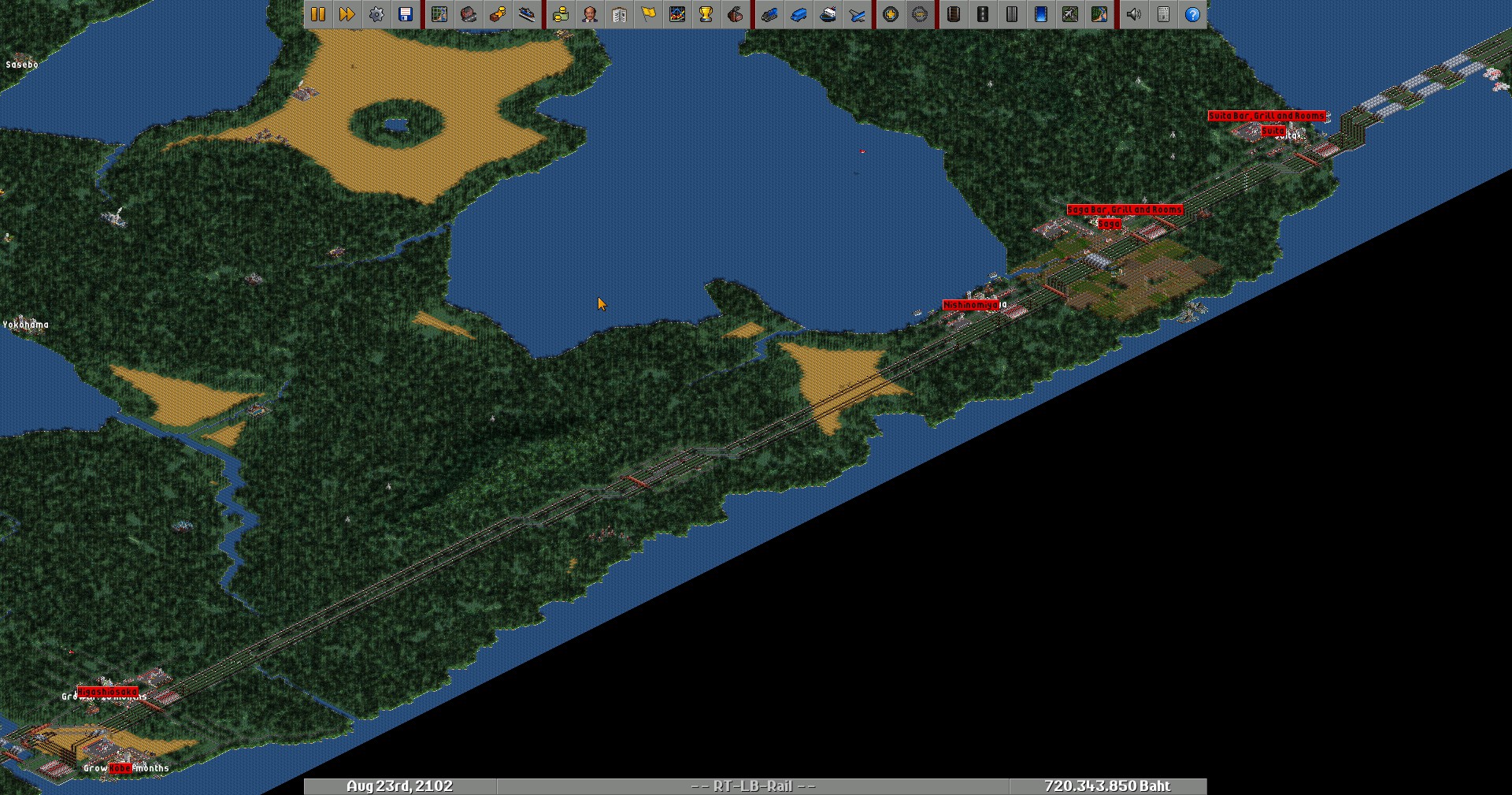Screen dimensions: 1512x795
Task: Show the ships list icon
Action: pyautogui.click(x=828, y=14)
